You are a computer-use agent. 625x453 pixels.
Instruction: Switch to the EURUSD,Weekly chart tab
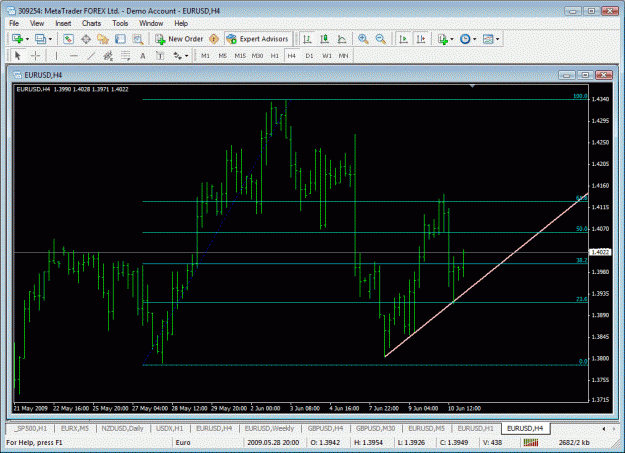click(x=269, y=428)
